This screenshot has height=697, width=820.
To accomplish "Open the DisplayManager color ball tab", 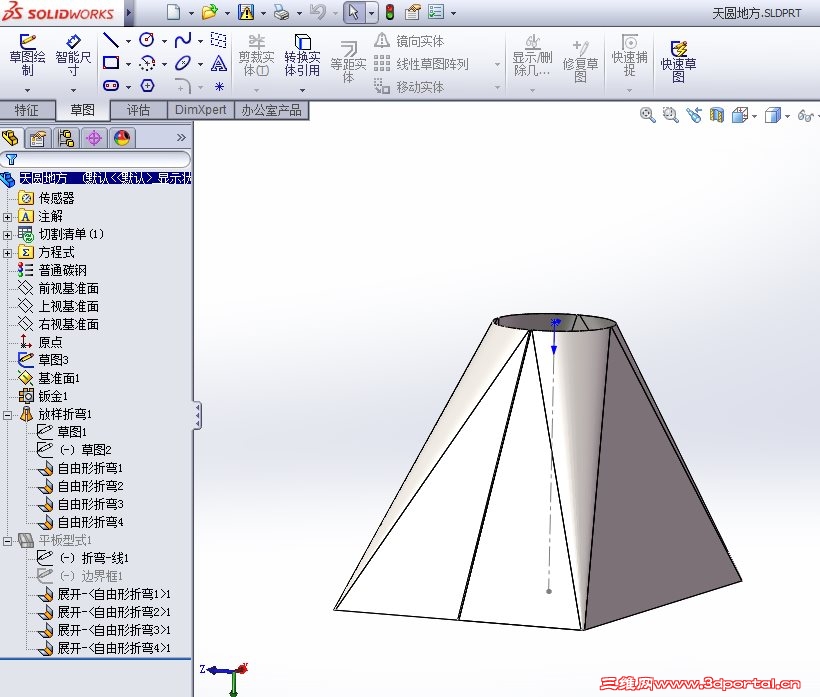I will coord(122,138).
